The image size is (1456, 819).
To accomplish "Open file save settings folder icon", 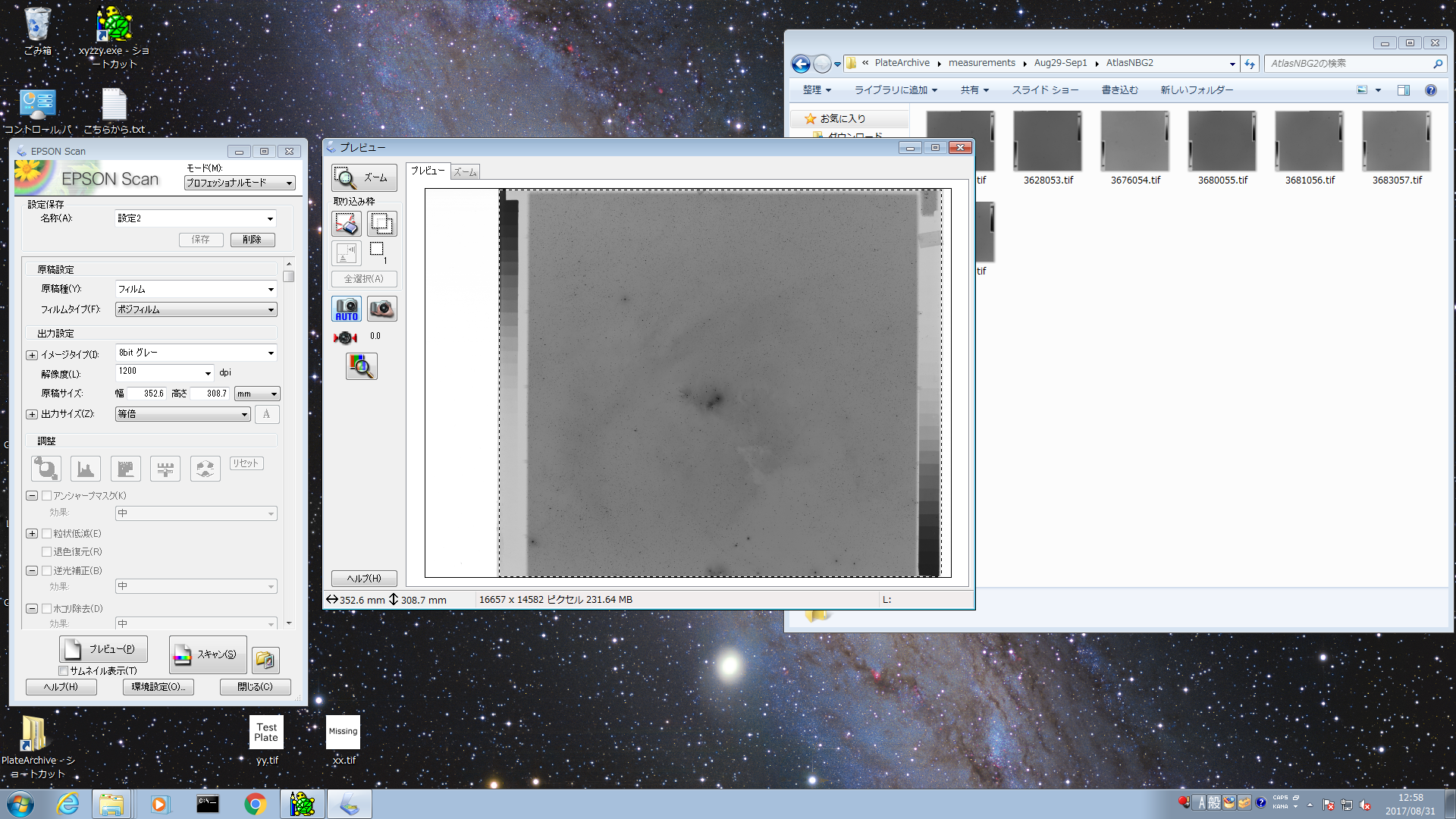I will [x=265, y=660].
